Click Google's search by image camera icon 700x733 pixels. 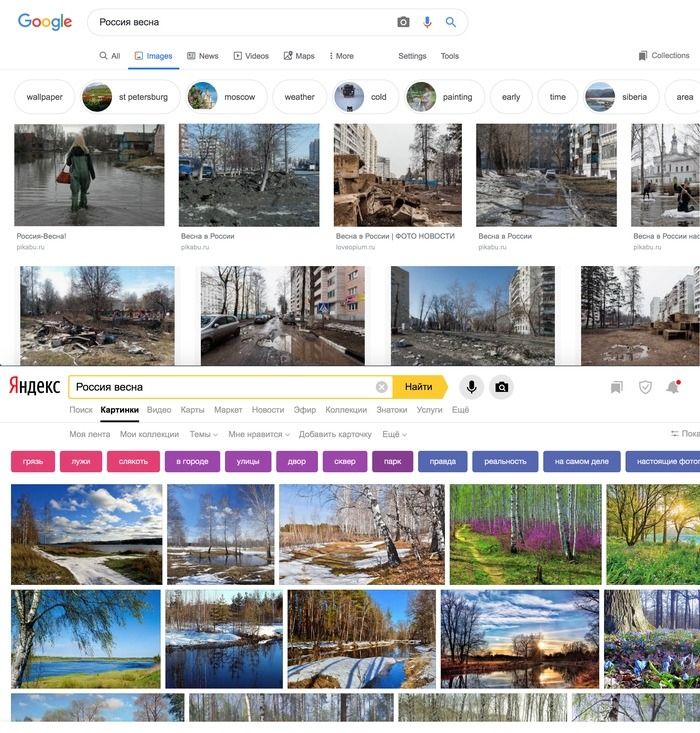(403, 22)
